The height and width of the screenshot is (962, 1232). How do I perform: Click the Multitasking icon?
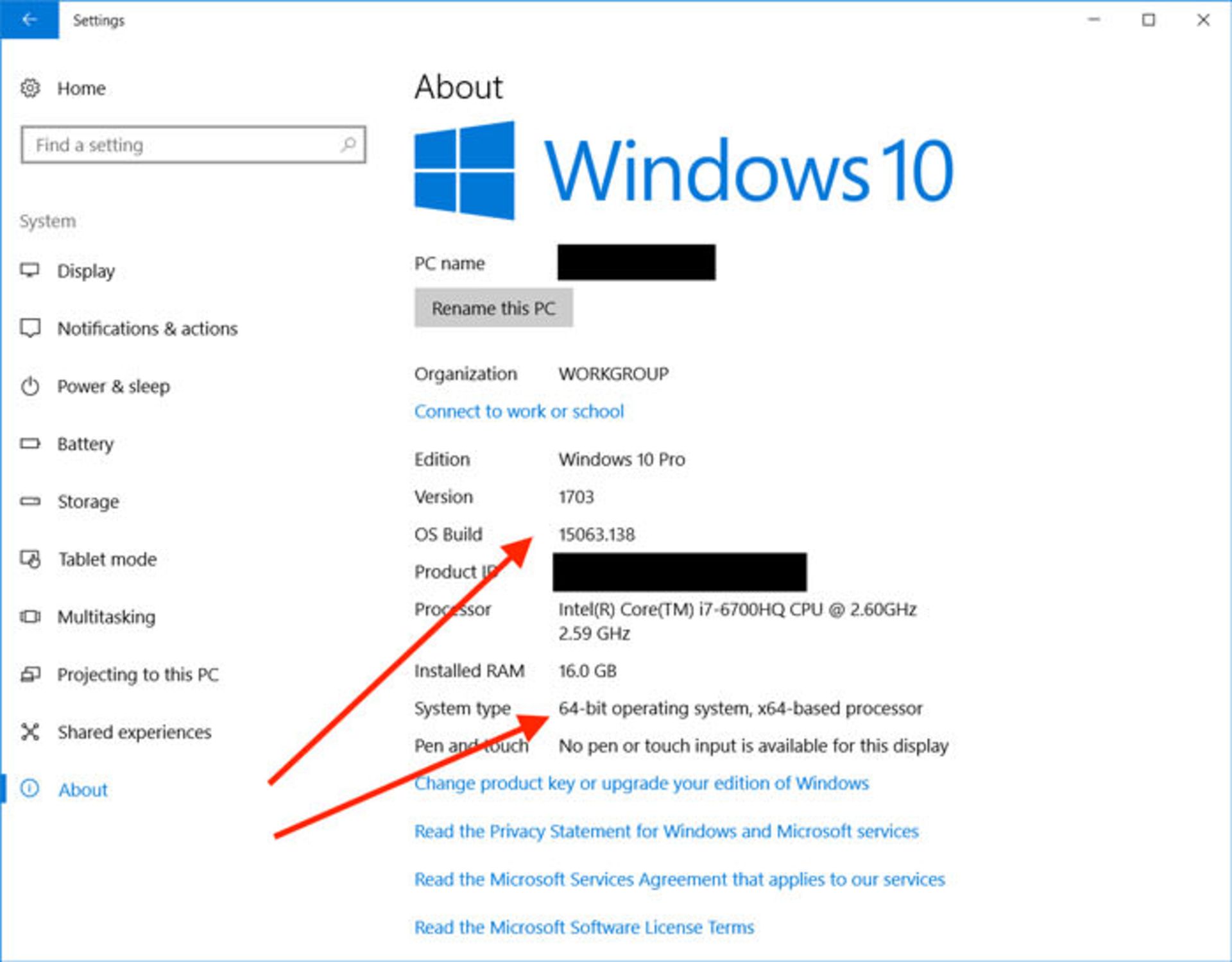click(30, 617)
